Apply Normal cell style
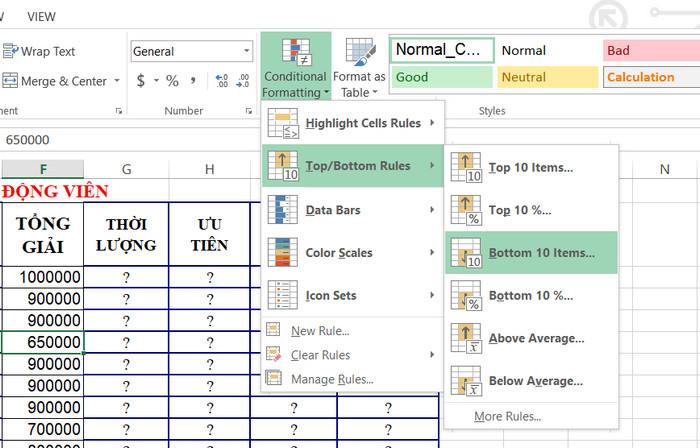 click(x=547, y=50)
